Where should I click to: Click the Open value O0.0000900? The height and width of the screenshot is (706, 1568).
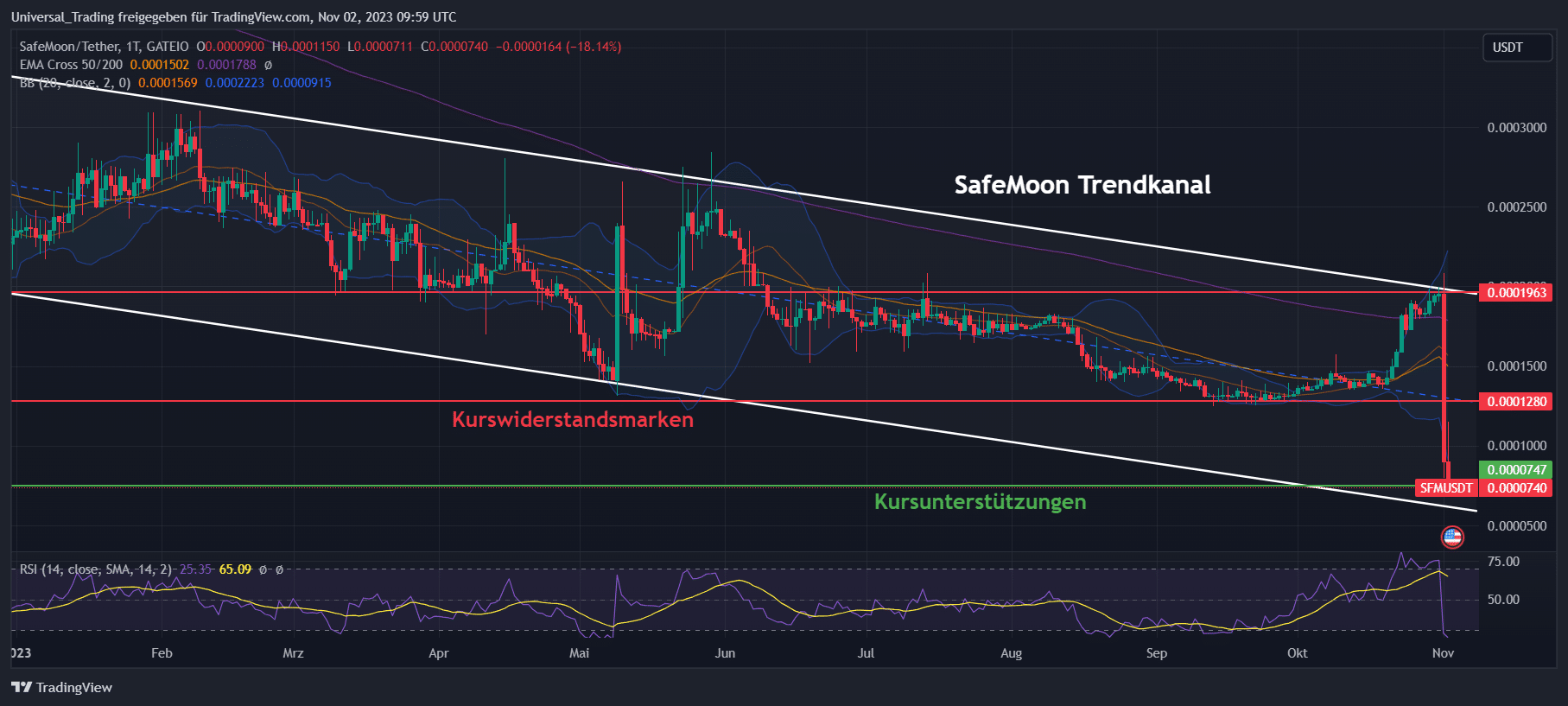[231, 47]
